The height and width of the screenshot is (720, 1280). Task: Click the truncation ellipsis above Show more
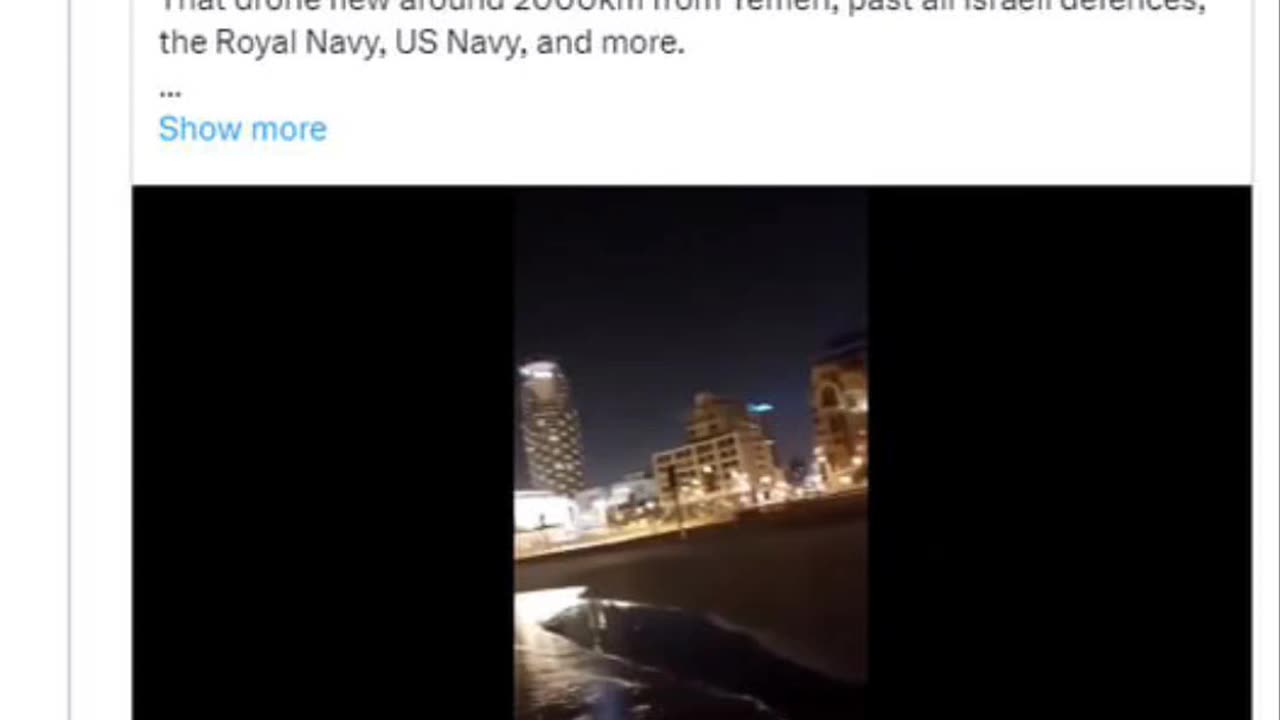coord(169,93)
